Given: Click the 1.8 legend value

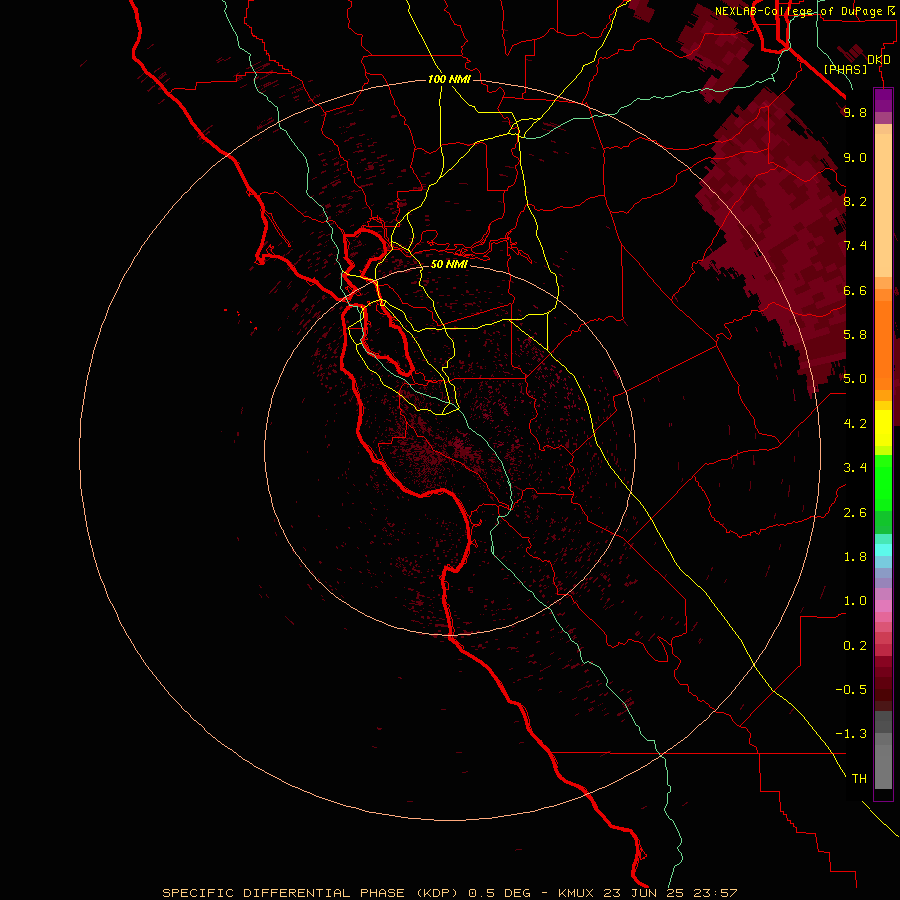Looking at the screenshot, I should 855,557.
